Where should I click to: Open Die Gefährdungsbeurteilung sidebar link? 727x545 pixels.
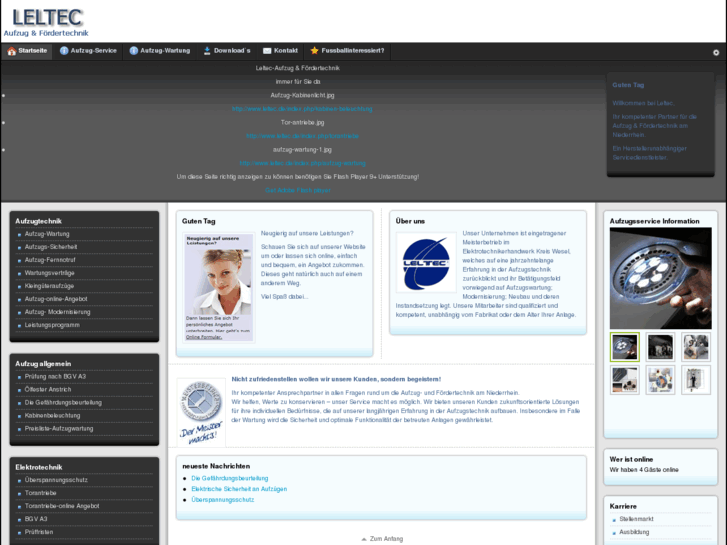click(63, 403)
